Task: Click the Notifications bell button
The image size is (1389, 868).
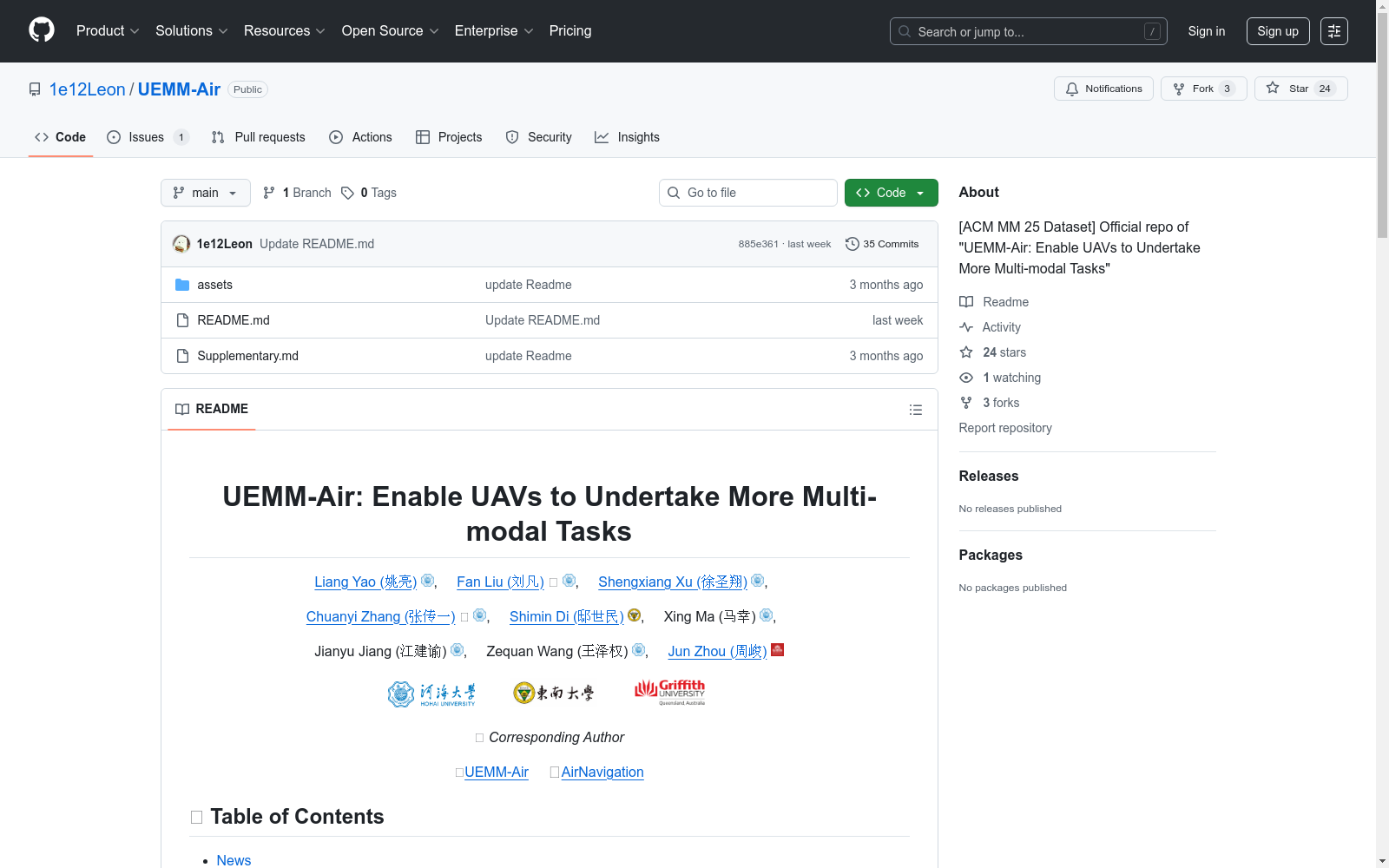Action: pyautogui.click(x=1103, y=89)
